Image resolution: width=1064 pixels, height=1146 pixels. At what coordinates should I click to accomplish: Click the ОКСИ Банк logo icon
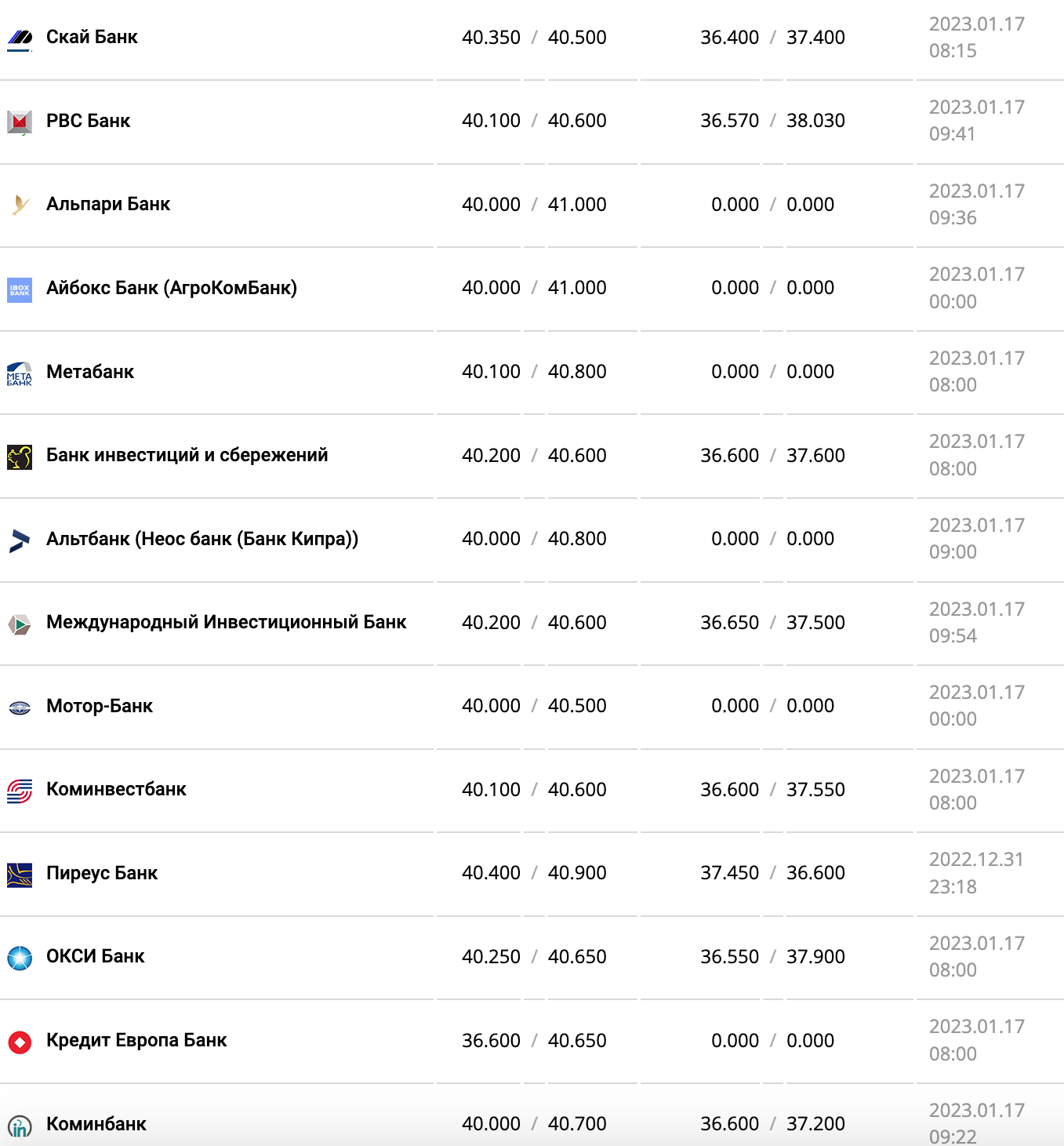[x=20, y=958]
